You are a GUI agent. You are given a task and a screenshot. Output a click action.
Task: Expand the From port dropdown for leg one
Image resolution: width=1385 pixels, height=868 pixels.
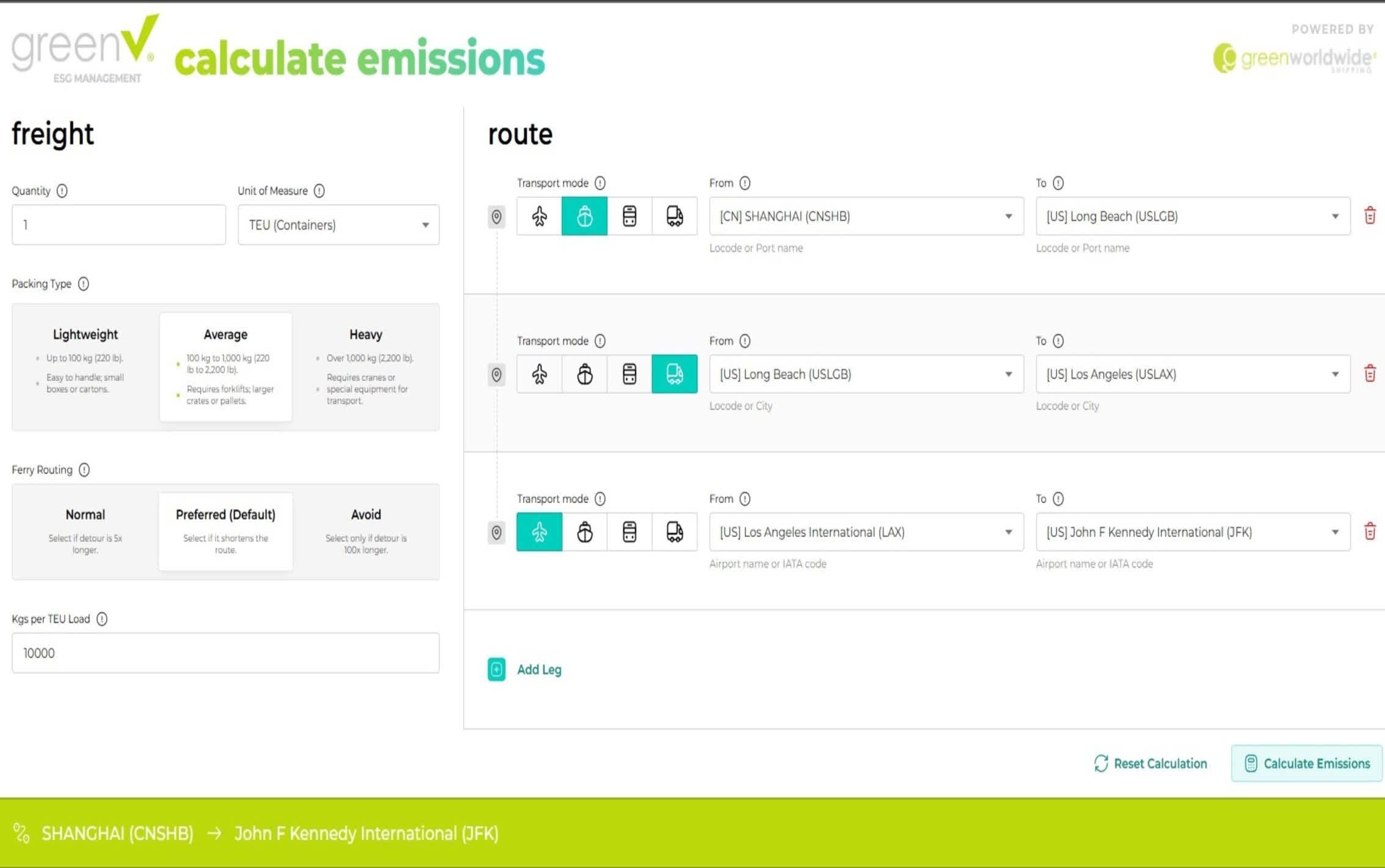pyautogui.click(x=1009, y=216)
